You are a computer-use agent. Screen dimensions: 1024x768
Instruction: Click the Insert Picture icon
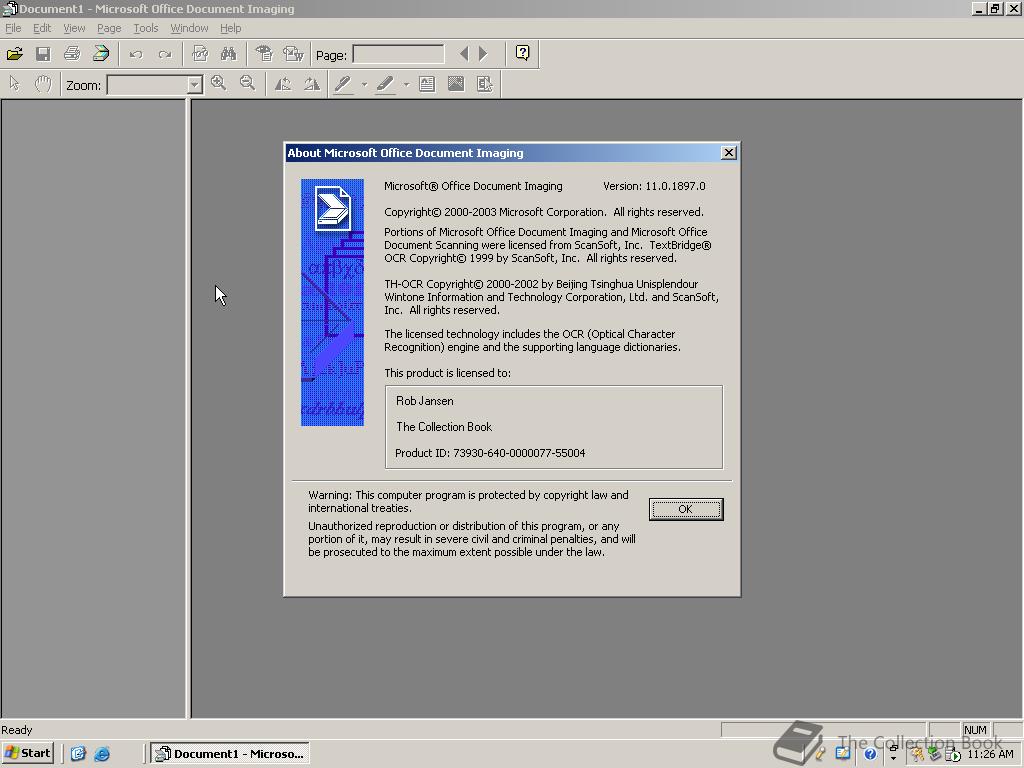point(456,84)
